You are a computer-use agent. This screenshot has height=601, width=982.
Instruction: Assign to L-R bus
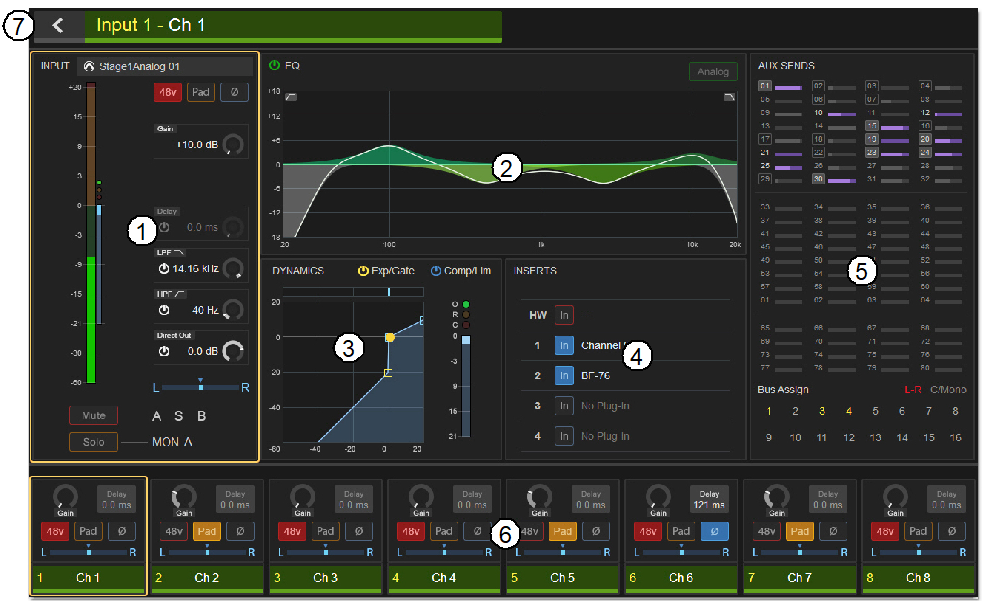click(912, 389)
